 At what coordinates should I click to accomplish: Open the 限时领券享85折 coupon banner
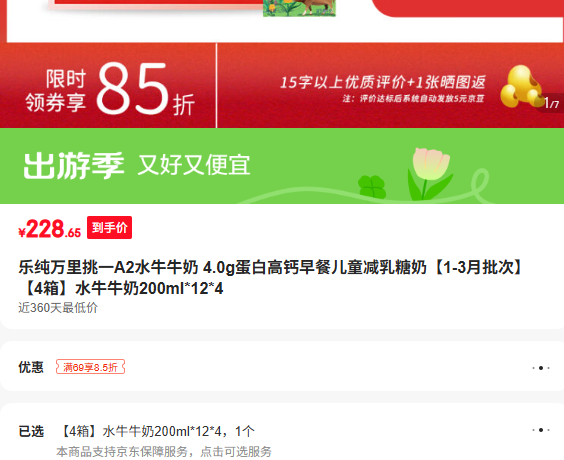coord(108,86)
